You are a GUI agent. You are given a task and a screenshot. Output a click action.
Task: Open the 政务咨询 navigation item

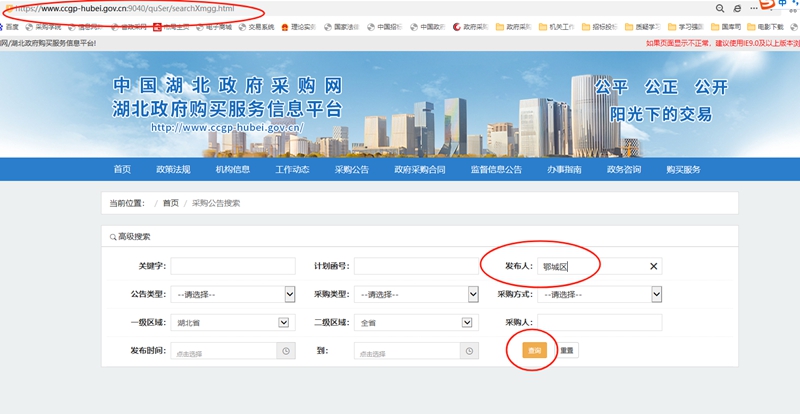[624, 169]
